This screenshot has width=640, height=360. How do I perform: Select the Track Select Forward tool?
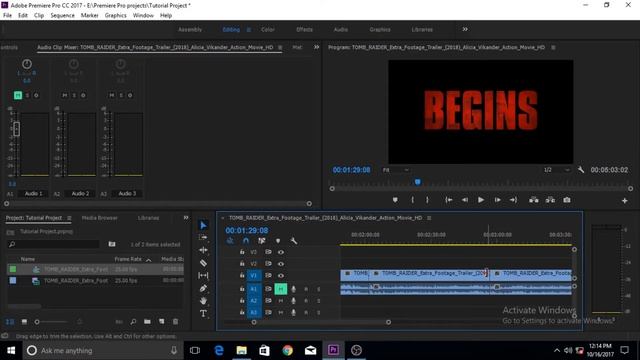(203, 238)
